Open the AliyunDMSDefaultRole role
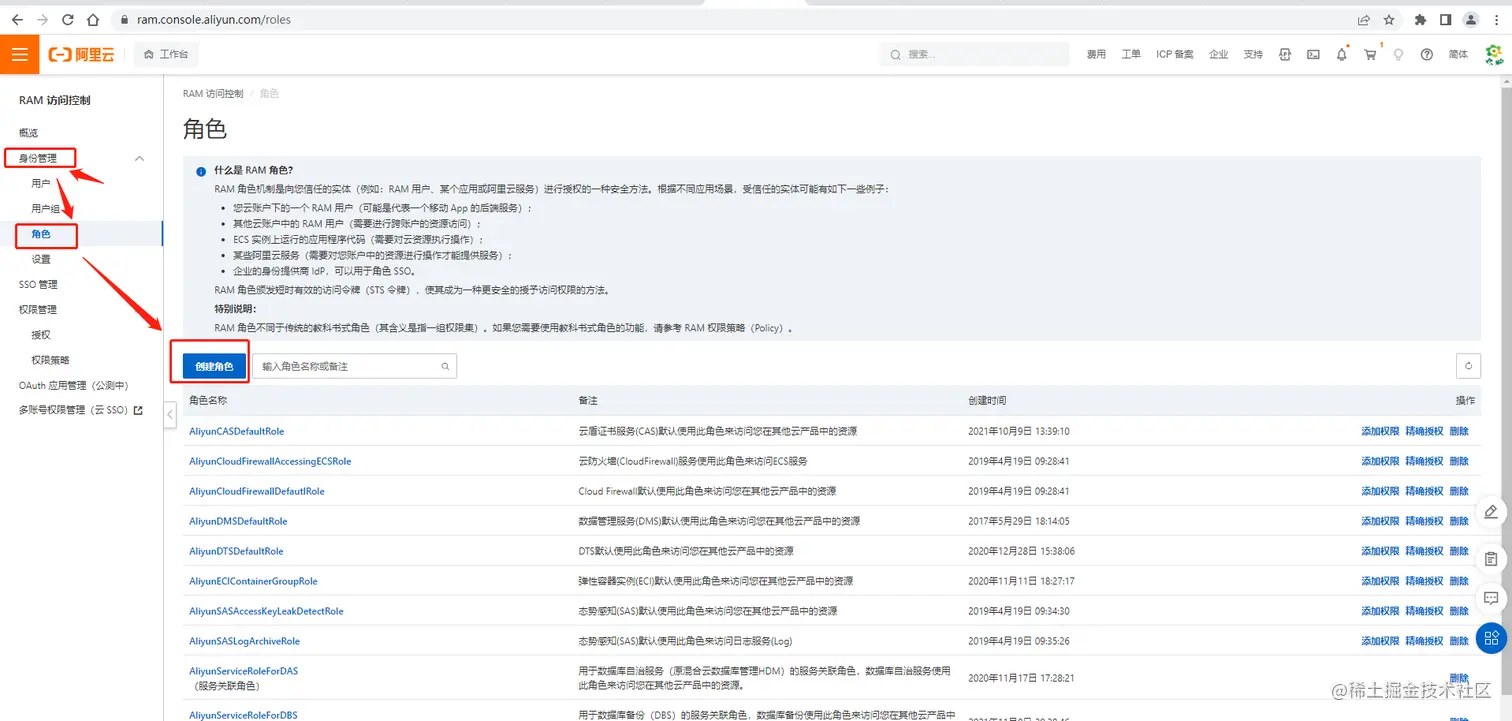The image size is (1512, 721). 238,521
